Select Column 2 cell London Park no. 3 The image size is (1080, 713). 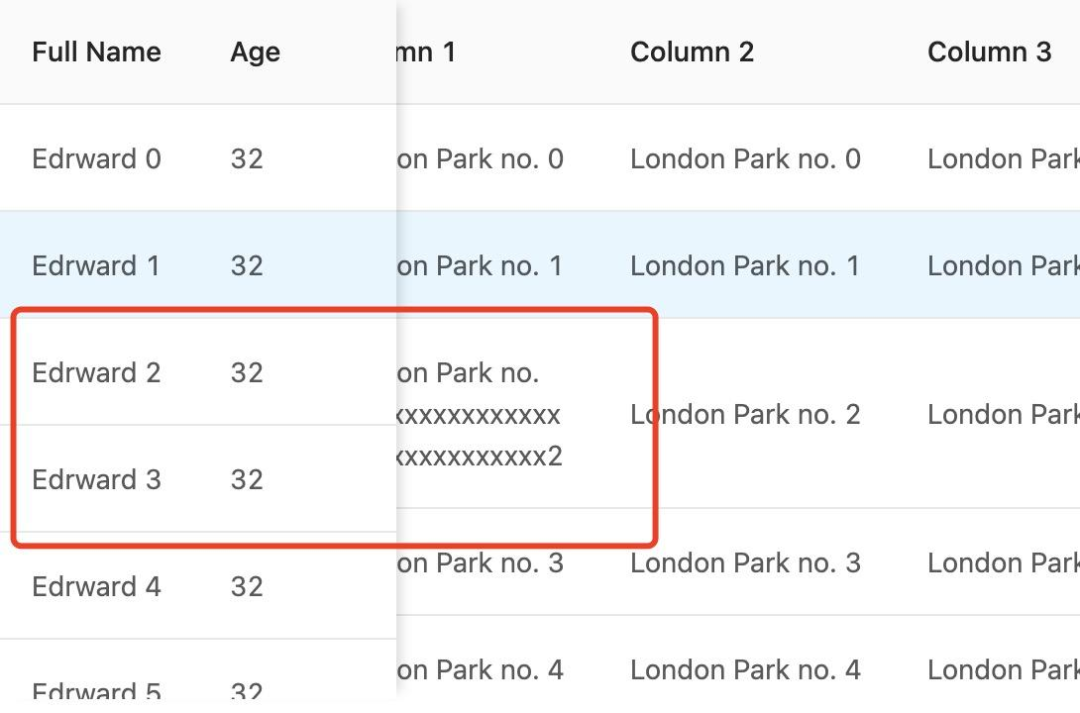coord(745,563)
